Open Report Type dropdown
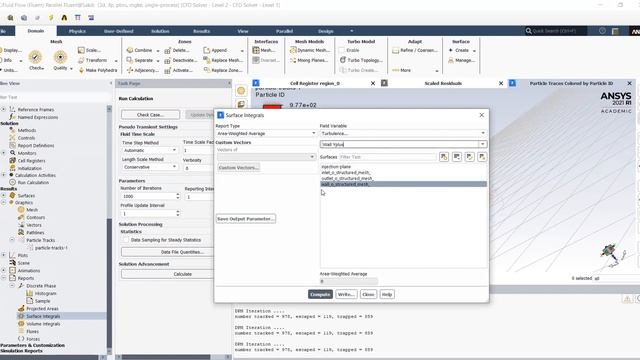This screenshot has width=640, height=360. point(266,133)
